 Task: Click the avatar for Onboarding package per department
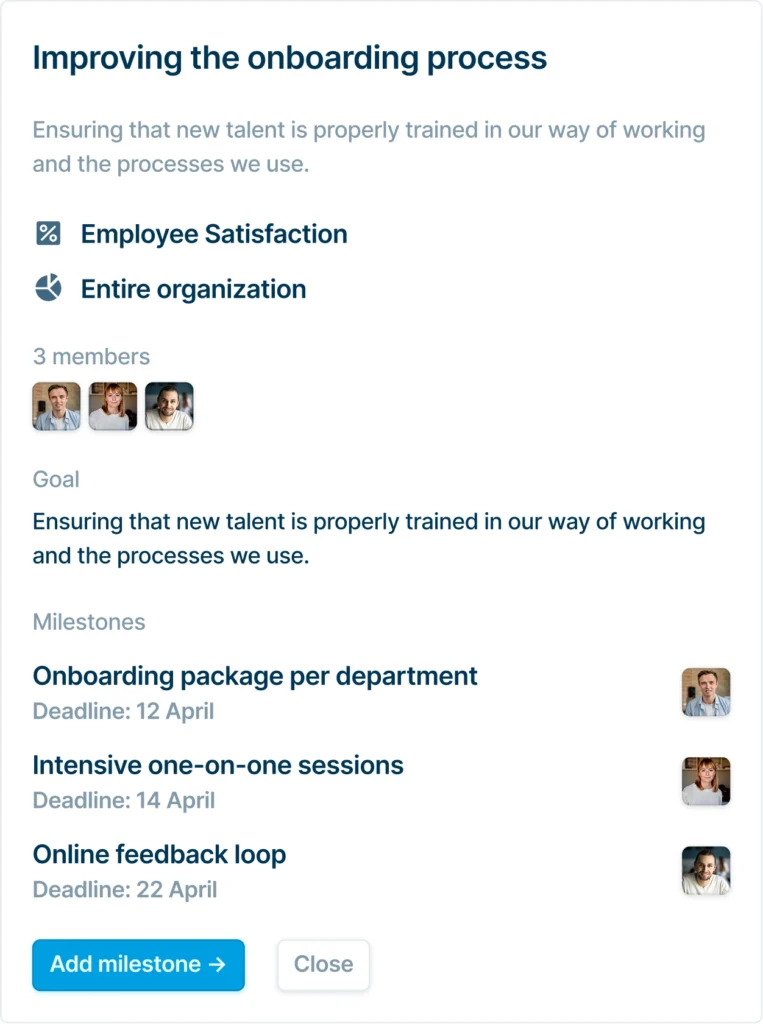click(x=706, y=691)
